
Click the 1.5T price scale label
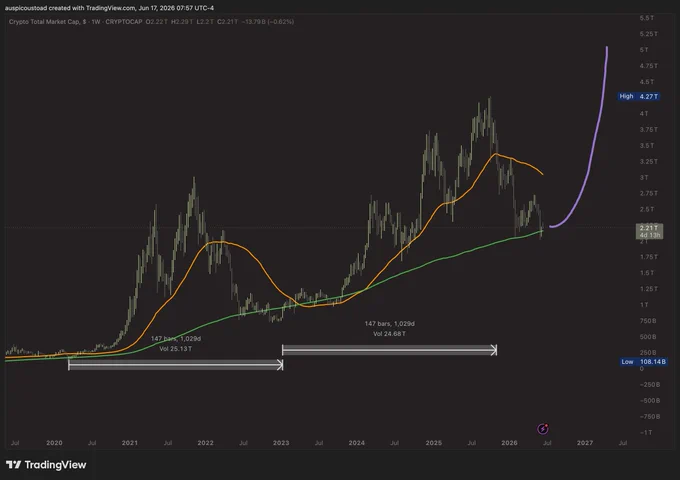coord(647,273)
